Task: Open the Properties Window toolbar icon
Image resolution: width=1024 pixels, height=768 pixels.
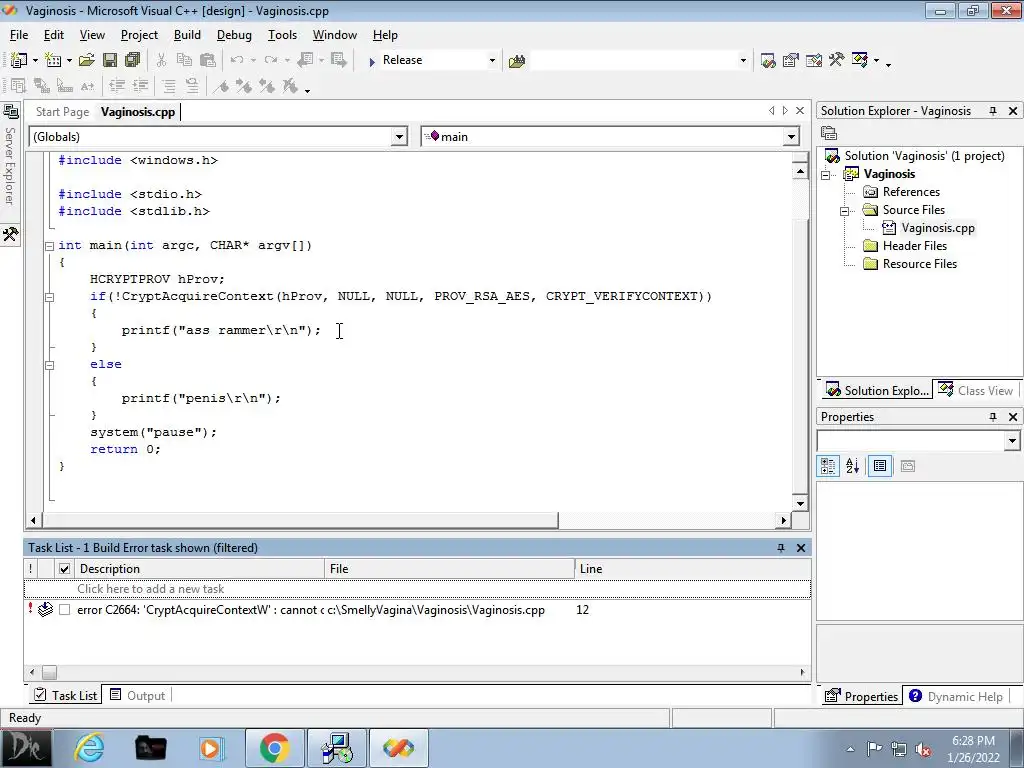Action: pos(791,61)
